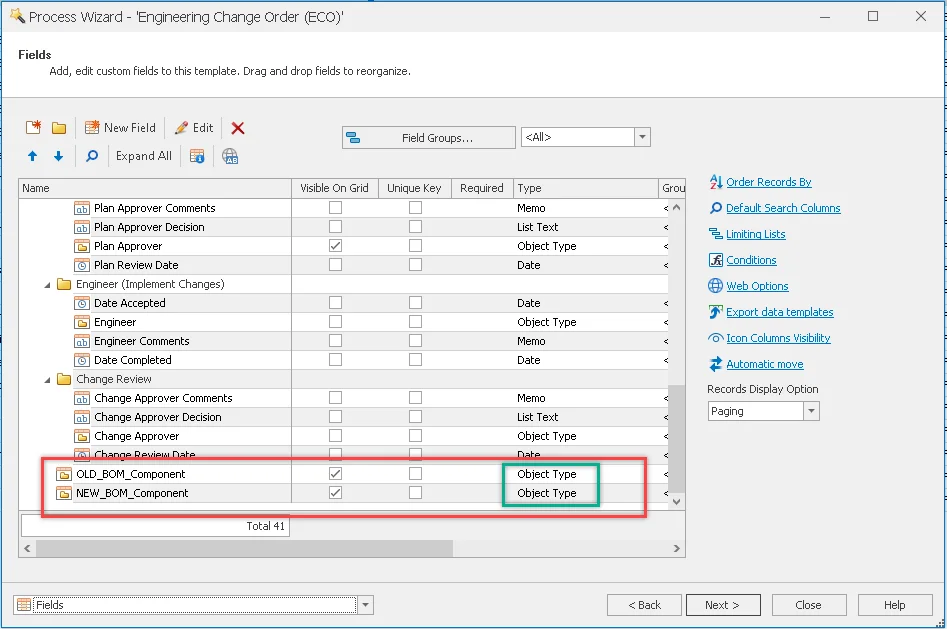
Task: Click the New Field toolbar button
Action: (x=120, y=128)
